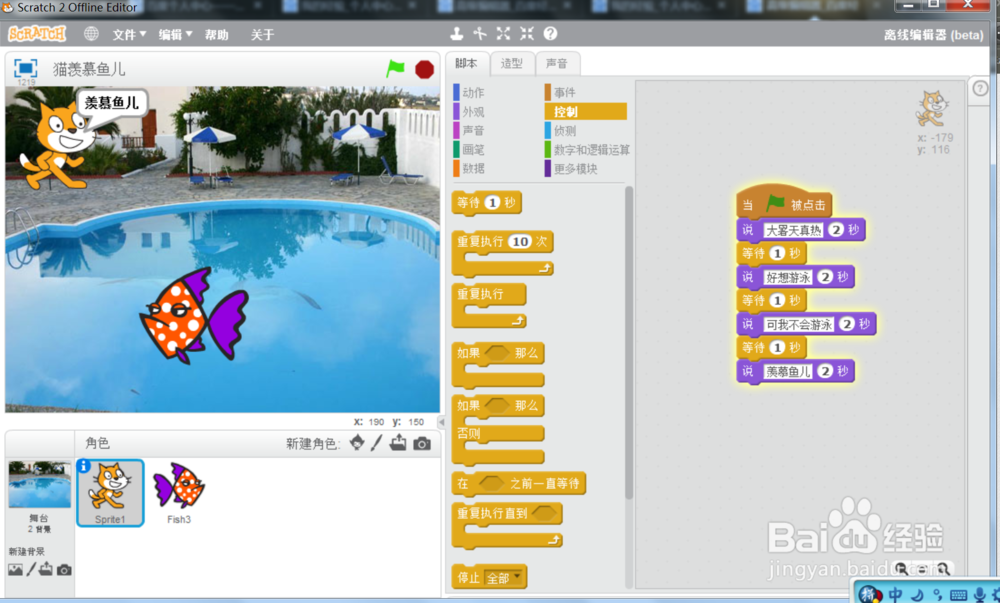Paint new backdrop brush icon

(x=31, y=569)
